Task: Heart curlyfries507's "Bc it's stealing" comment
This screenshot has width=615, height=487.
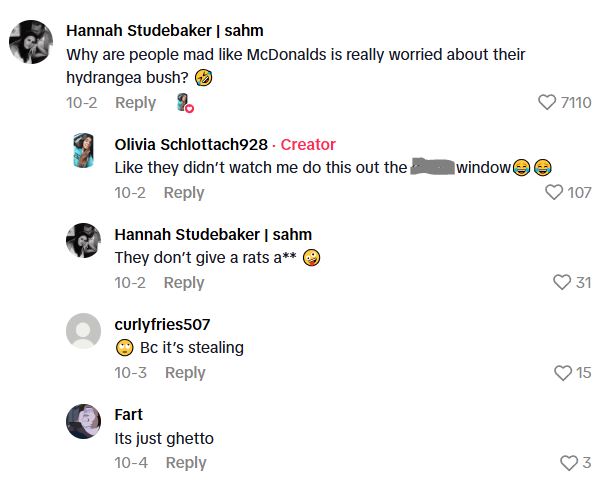Action: pyautogui.click(x=562, y=373)
